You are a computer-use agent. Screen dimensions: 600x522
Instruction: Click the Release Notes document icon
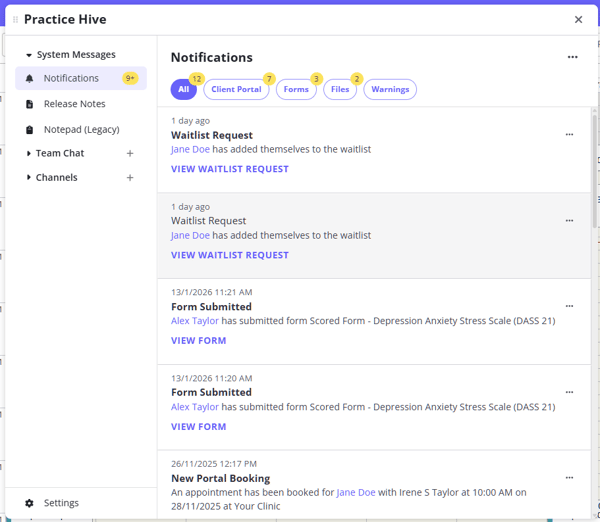coord(29,104)
